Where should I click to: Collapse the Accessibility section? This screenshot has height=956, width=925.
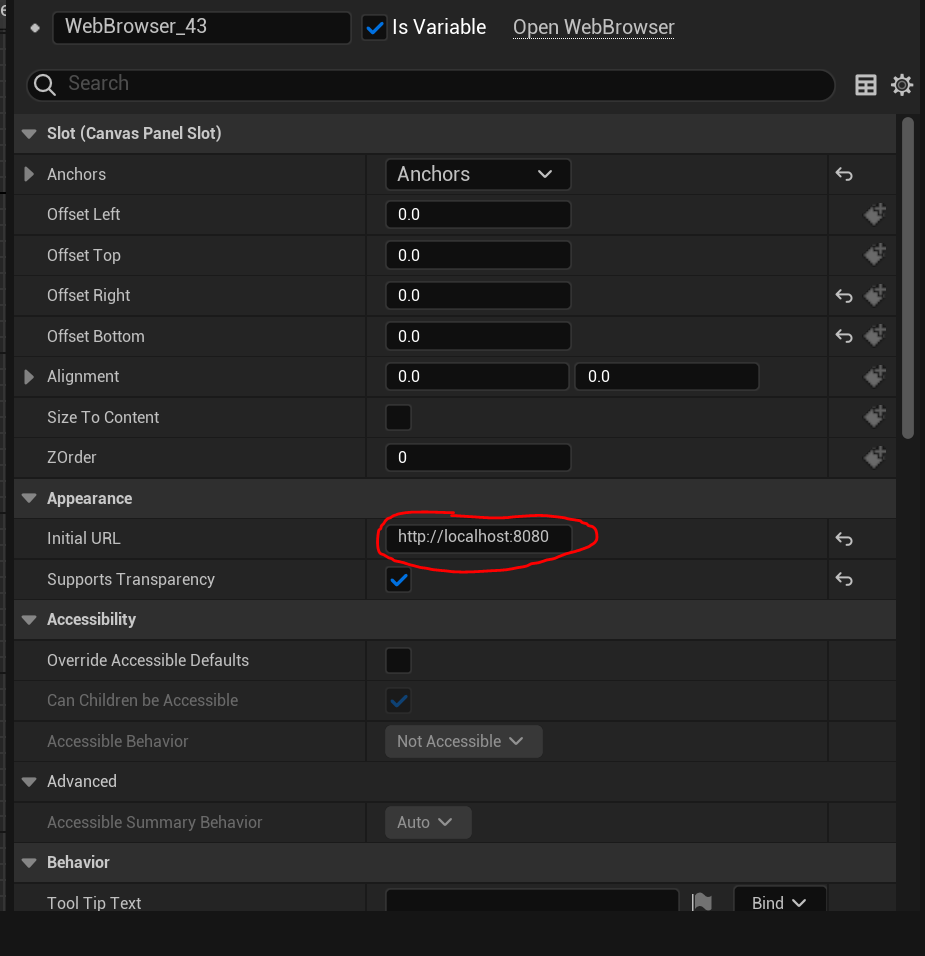coord(29,619)
